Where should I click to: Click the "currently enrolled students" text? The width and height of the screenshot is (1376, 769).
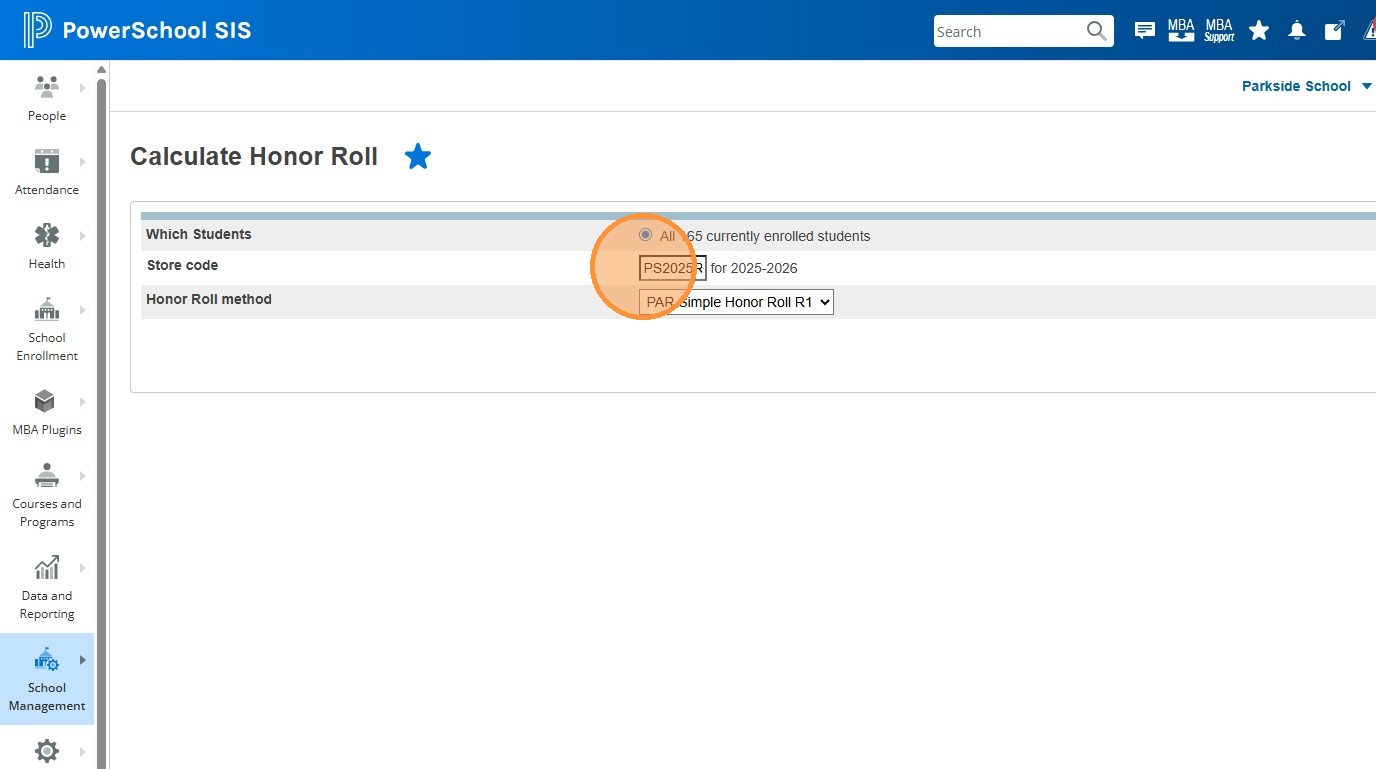(x=788, y=237)
